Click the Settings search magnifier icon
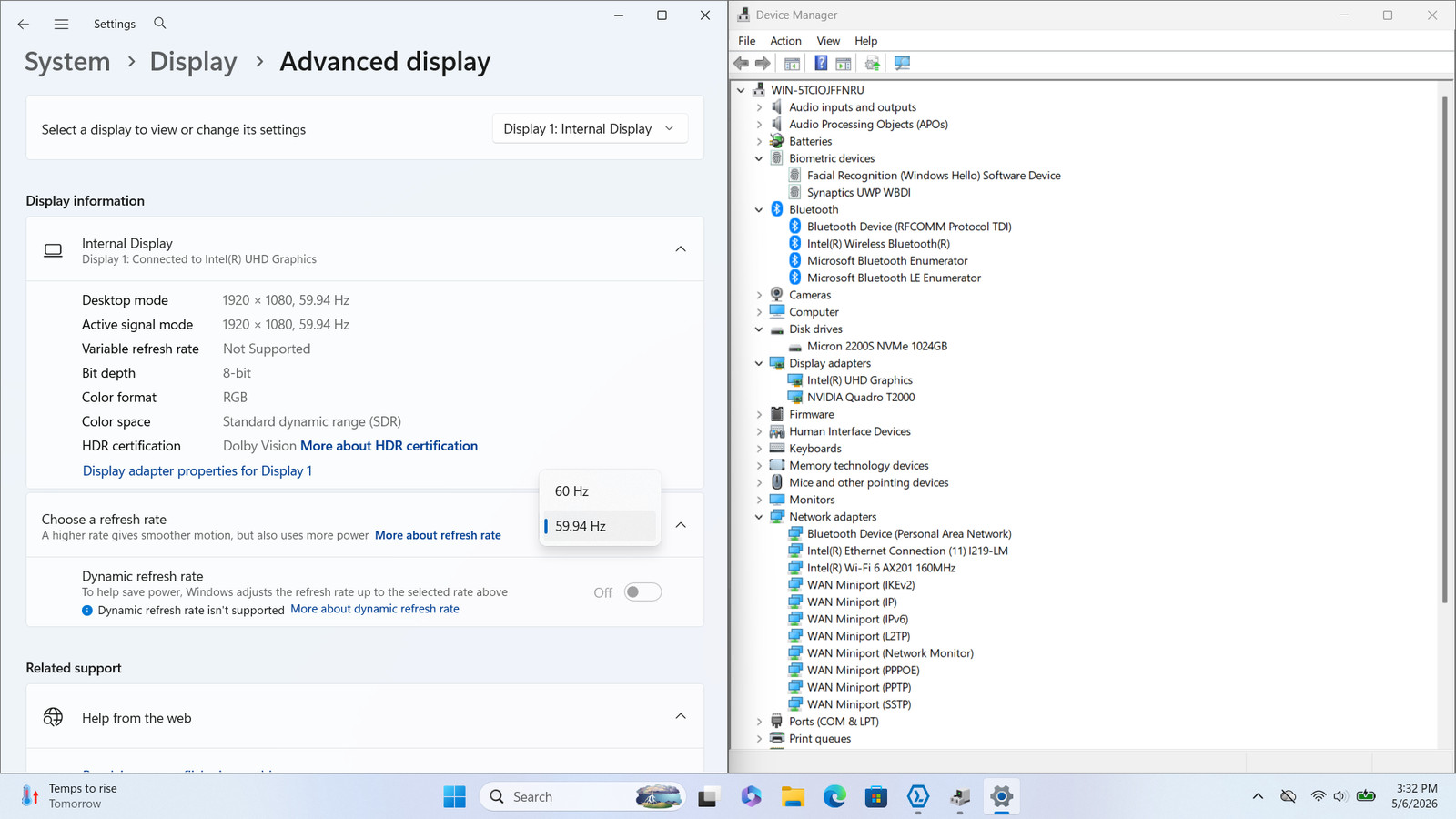 160,24
